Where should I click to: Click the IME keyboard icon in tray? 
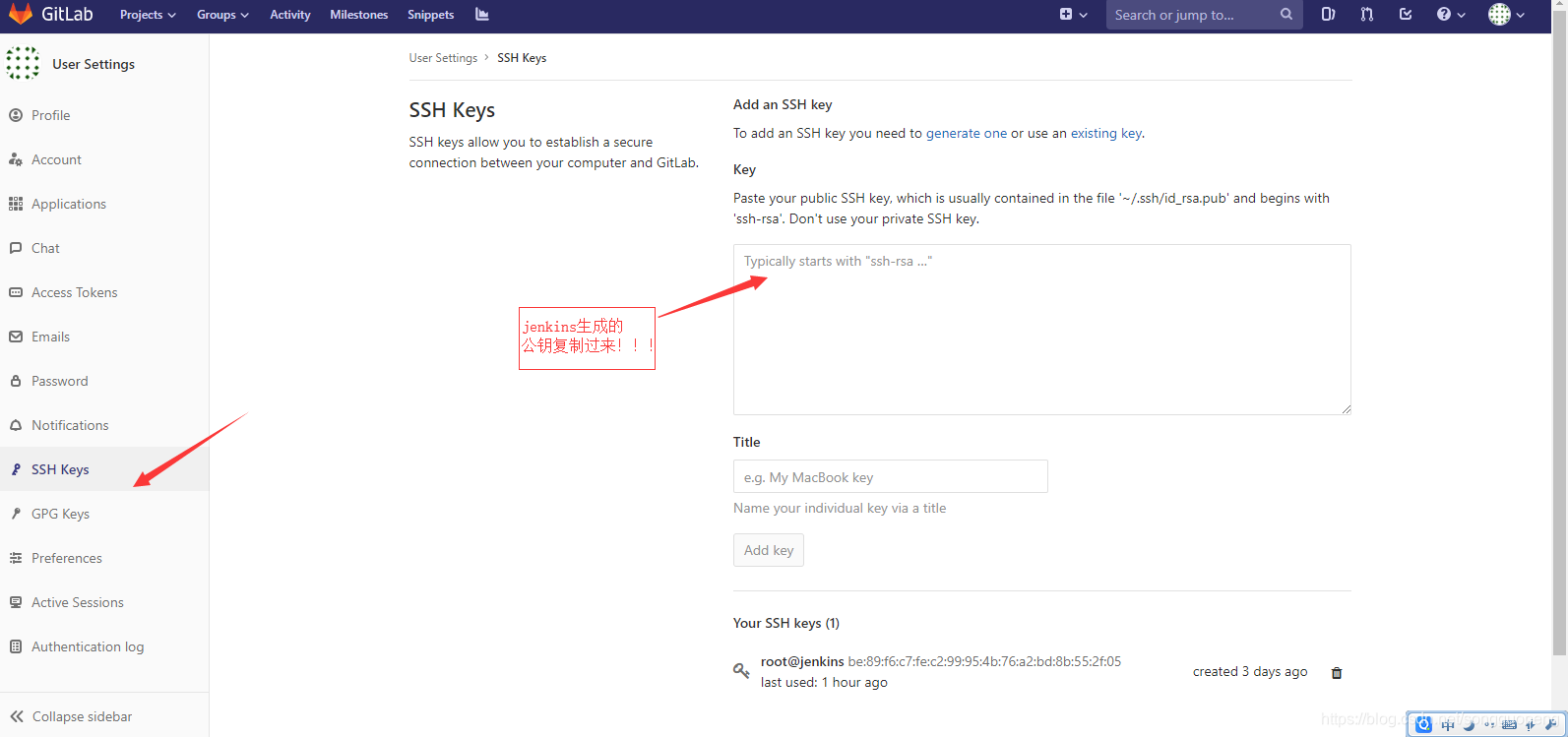1509,725
